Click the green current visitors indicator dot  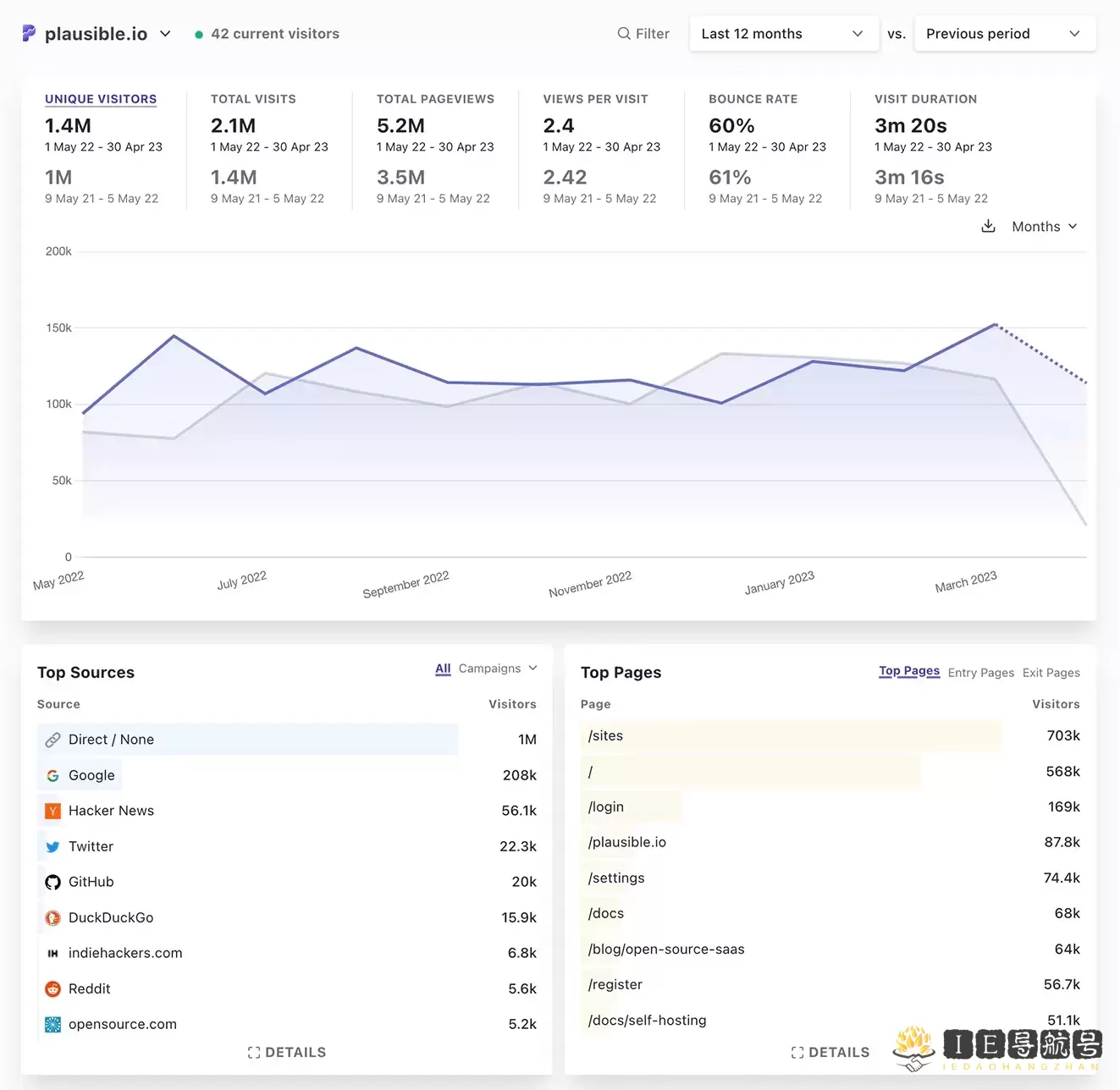click(x=198, y=35)
